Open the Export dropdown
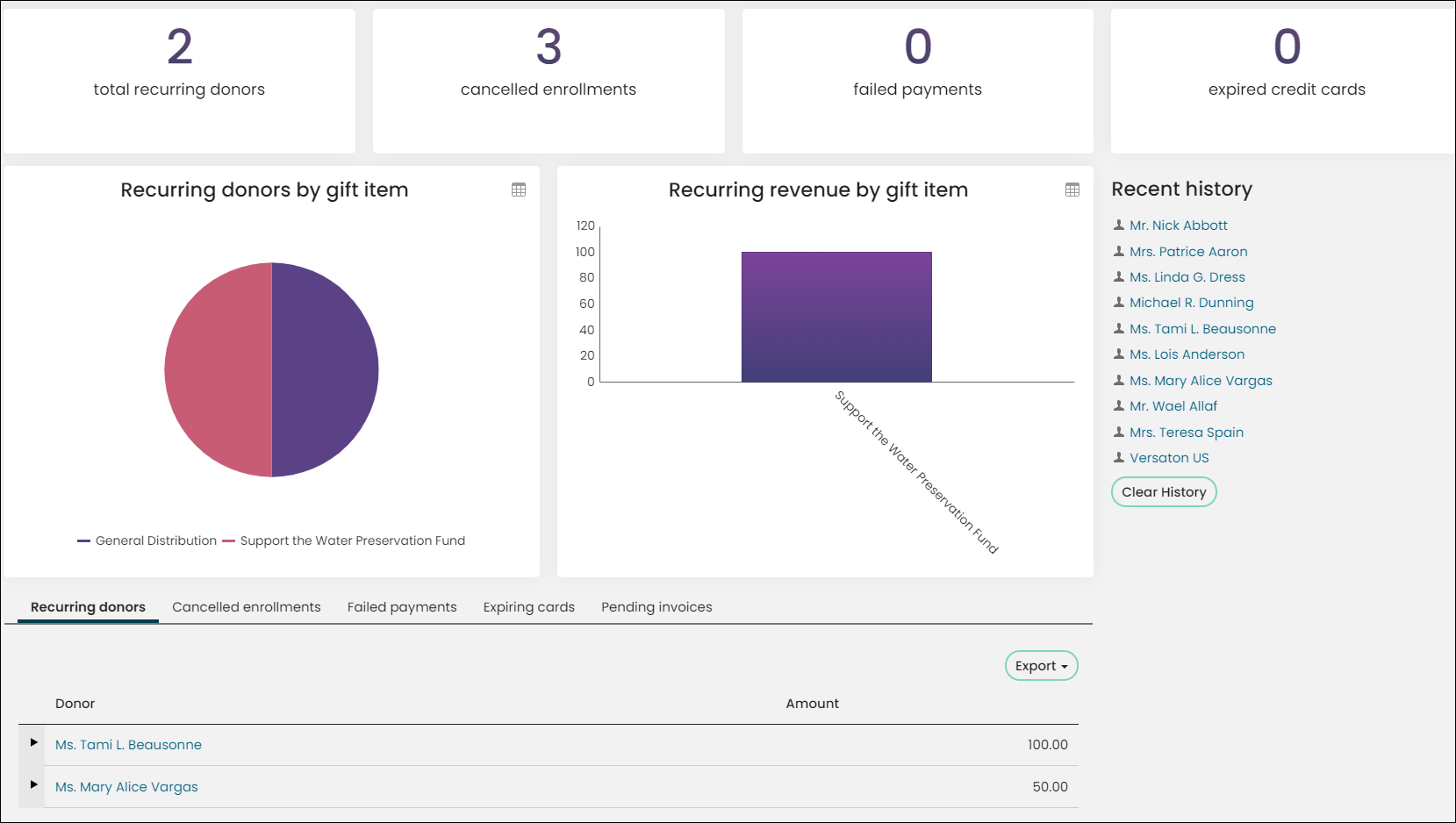The width and height of the screenshot is (1456, 823). click(x=1041, y=666)
